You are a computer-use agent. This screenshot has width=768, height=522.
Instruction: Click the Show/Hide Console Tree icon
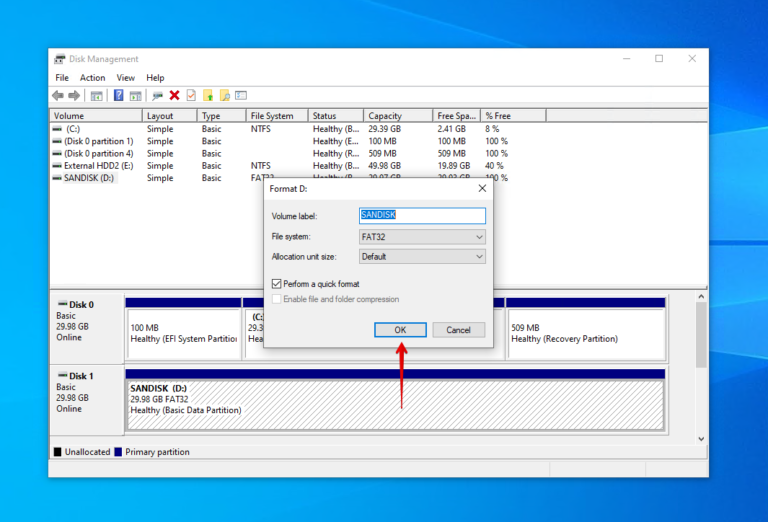coord(97,96)
